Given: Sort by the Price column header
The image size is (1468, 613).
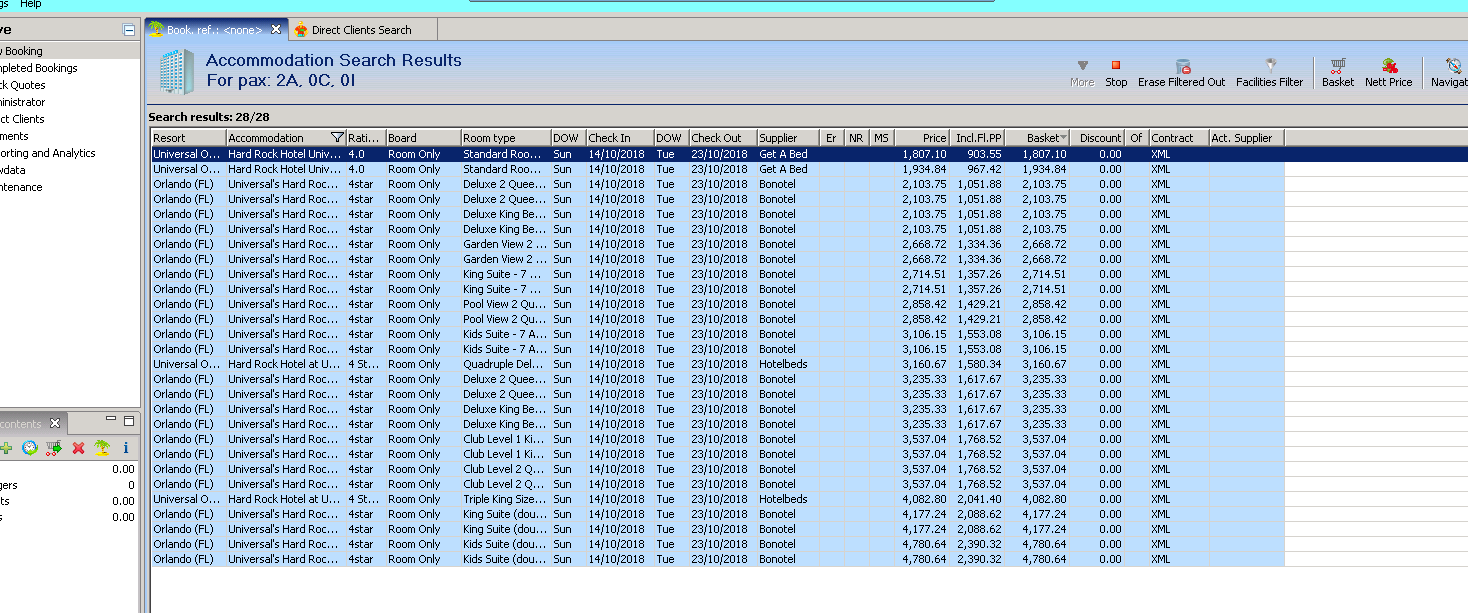Looking at the screenshot, I should [x=922, y=138].
